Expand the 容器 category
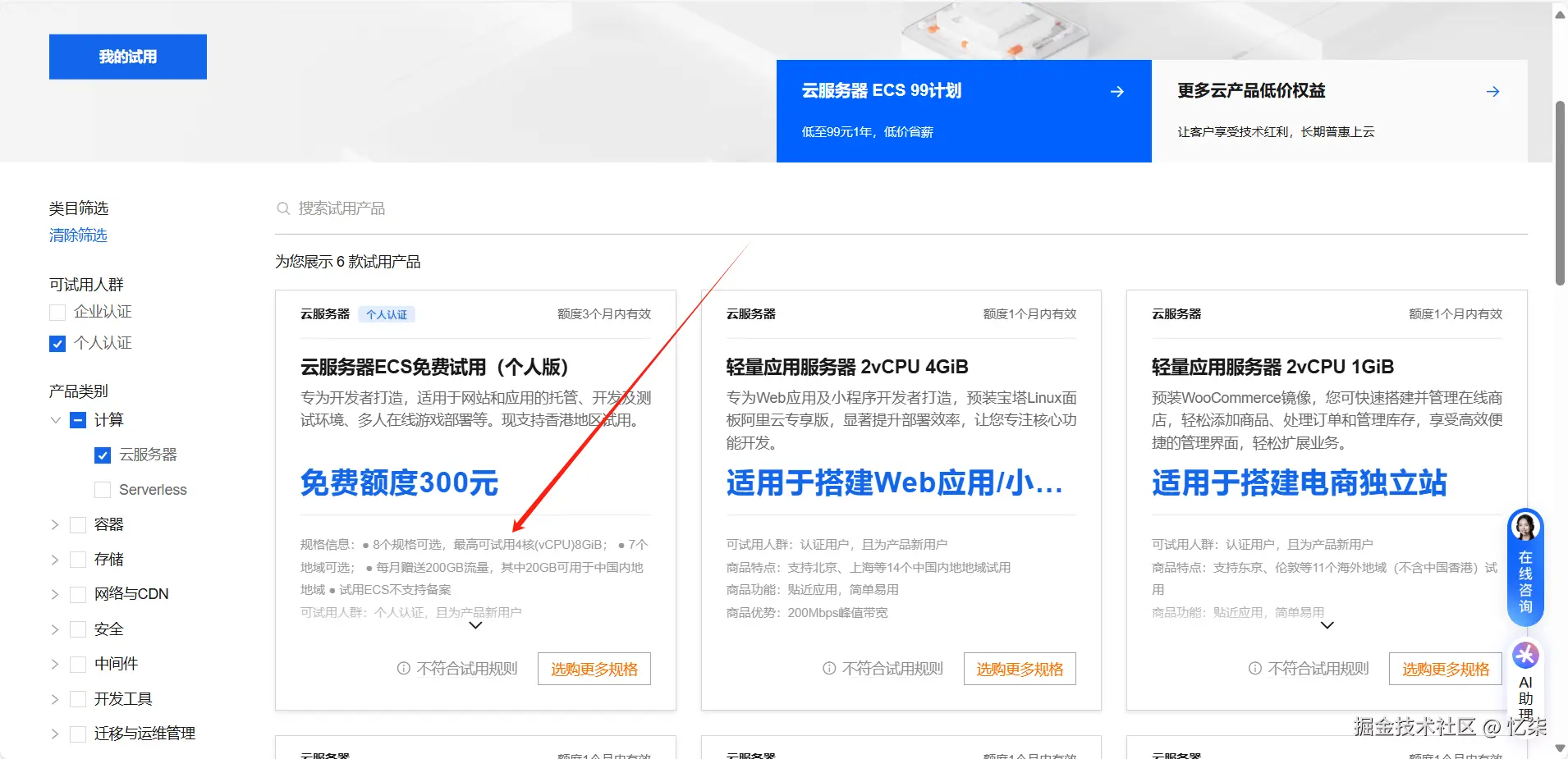This screenshot has height=759, width=1568. click(55, 524)
